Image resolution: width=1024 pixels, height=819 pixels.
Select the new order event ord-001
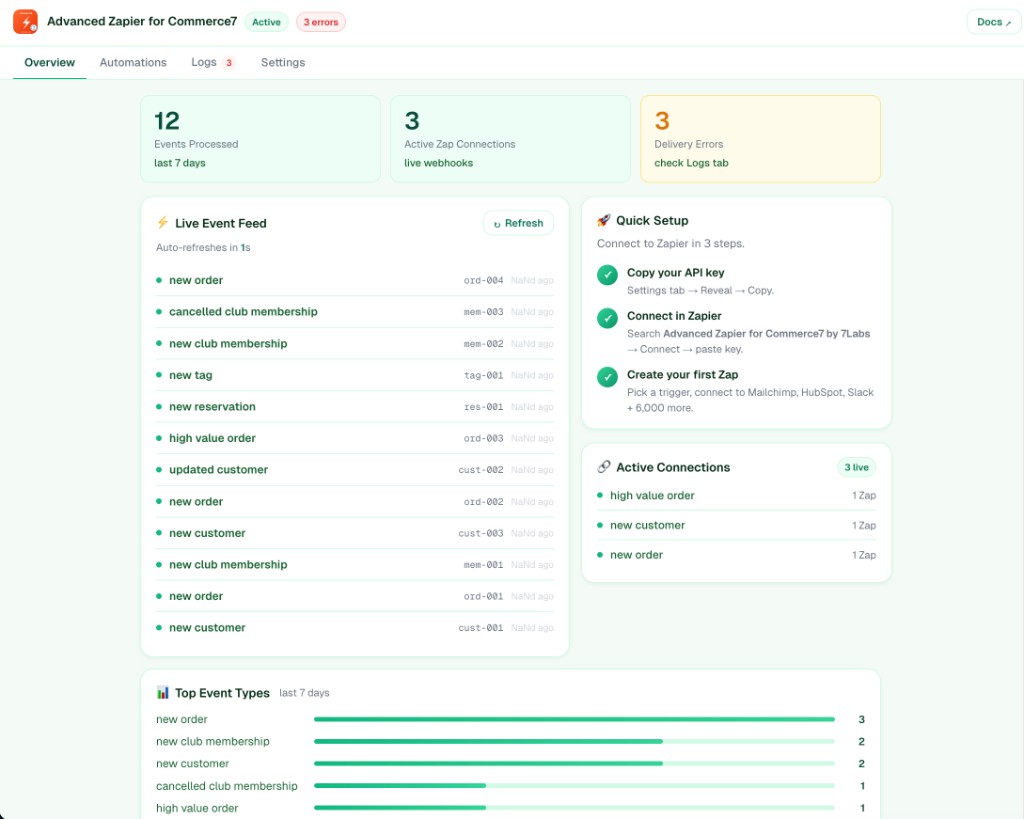pos(355,596)
